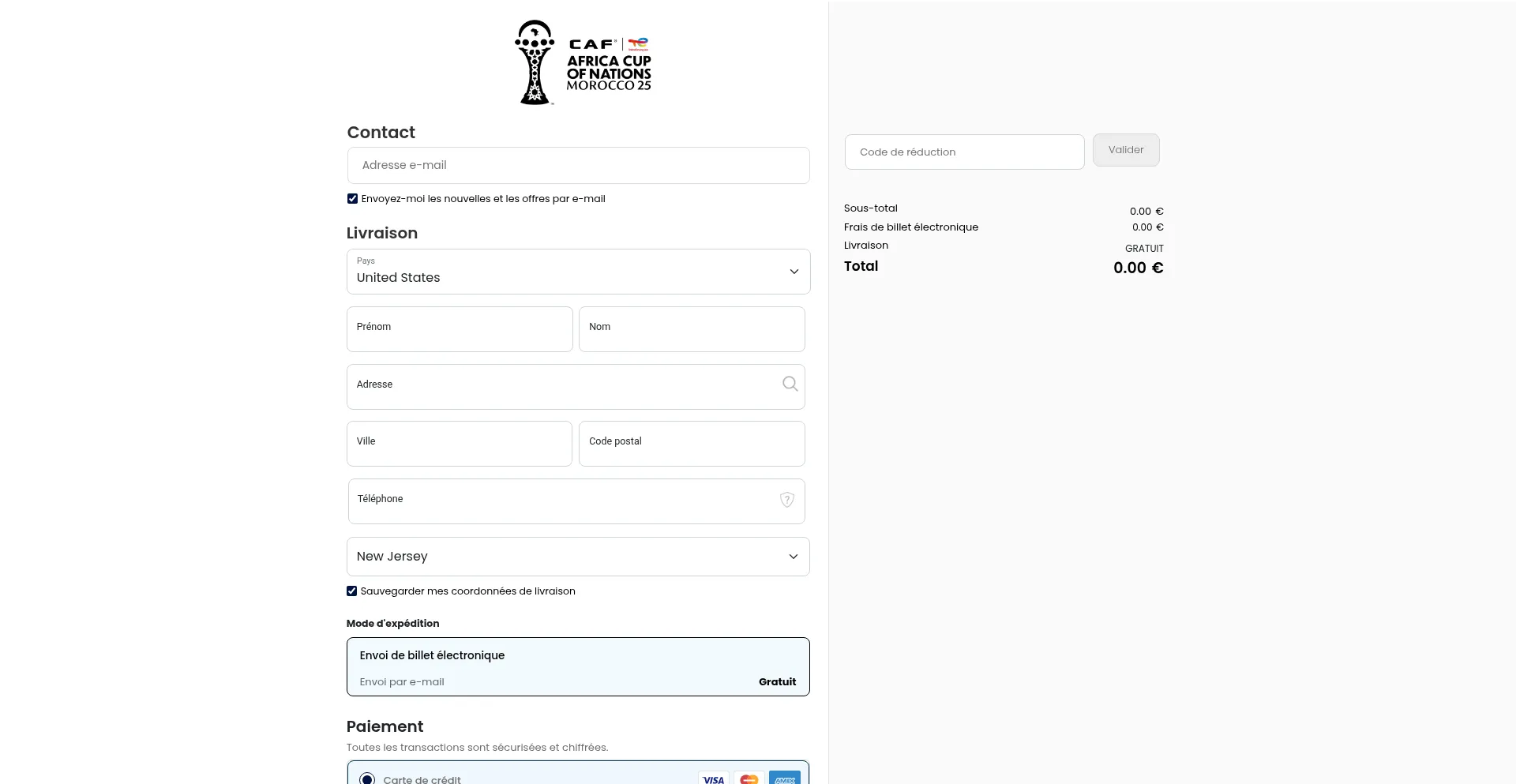Click into the Code de réduction field
The height and width of the screenshot is (784, 1516).
coord(963,152)
